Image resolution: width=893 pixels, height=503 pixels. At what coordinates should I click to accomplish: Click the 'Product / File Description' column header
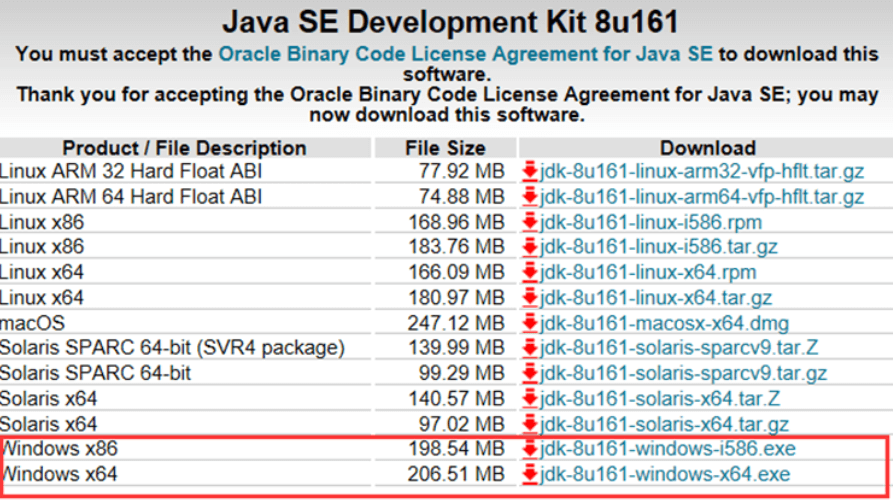pyautogui.click(x=185, y=148)
